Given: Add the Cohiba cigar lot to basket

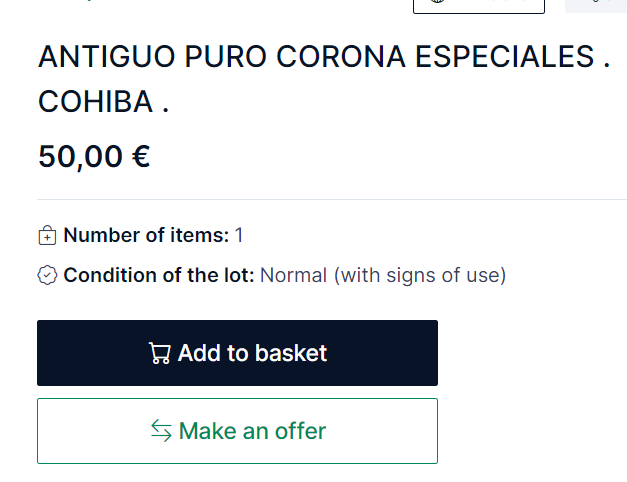Looking at the screenshot, I should click(238, 353).
